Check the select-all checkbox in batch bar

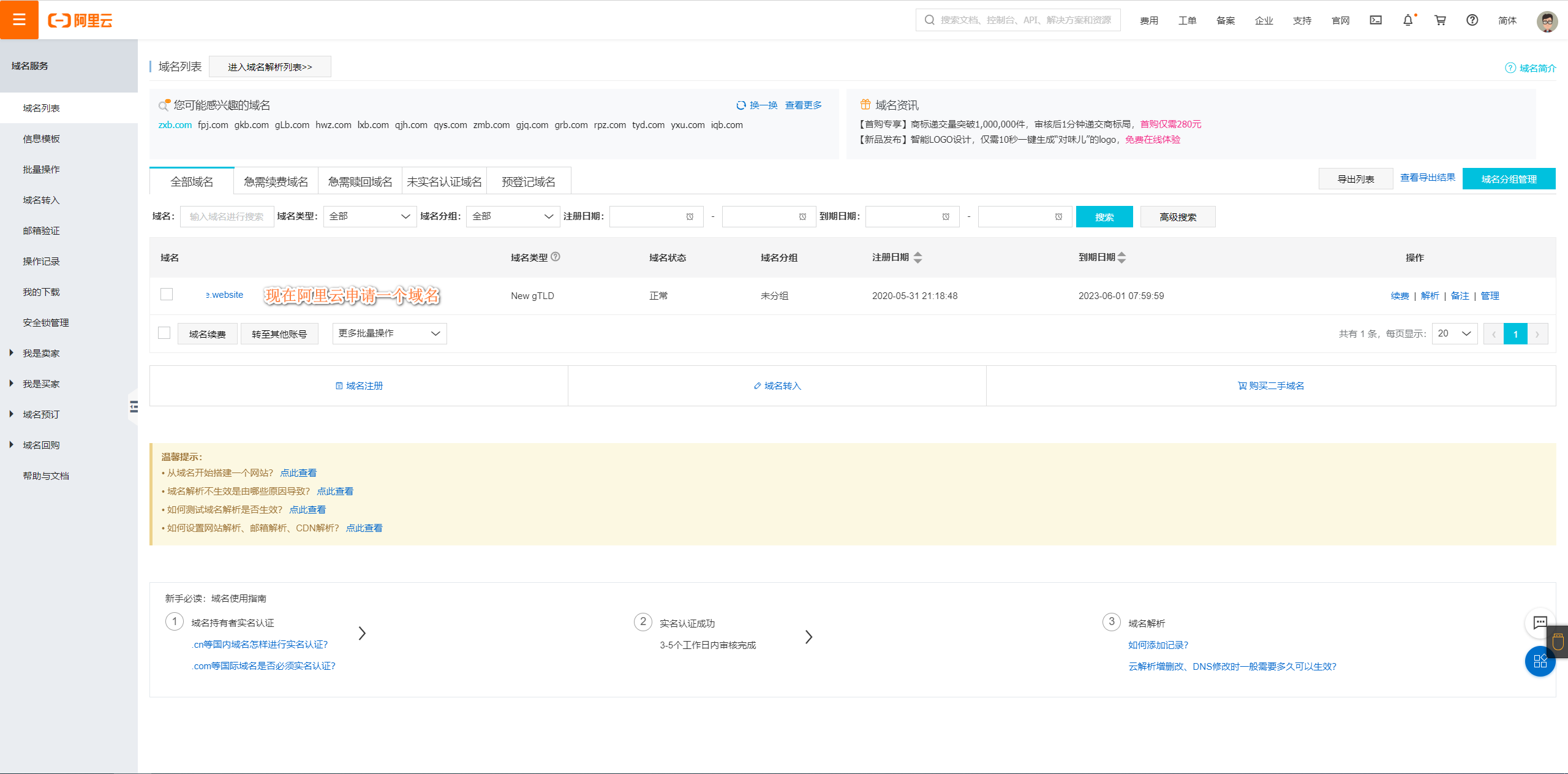[x=164, y=333]
